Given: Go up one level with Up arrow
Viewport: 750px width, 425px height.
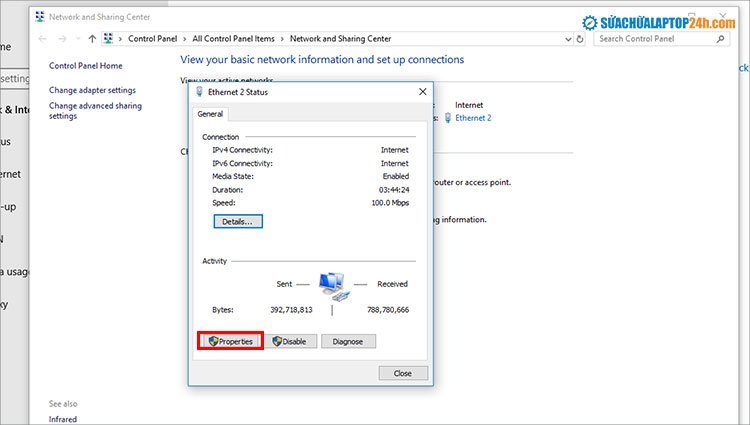Looking at the screenshot, I should (92, 39).
